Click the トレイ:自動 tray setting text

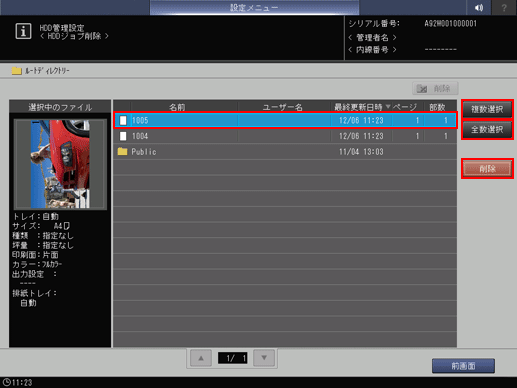[36, 217]
